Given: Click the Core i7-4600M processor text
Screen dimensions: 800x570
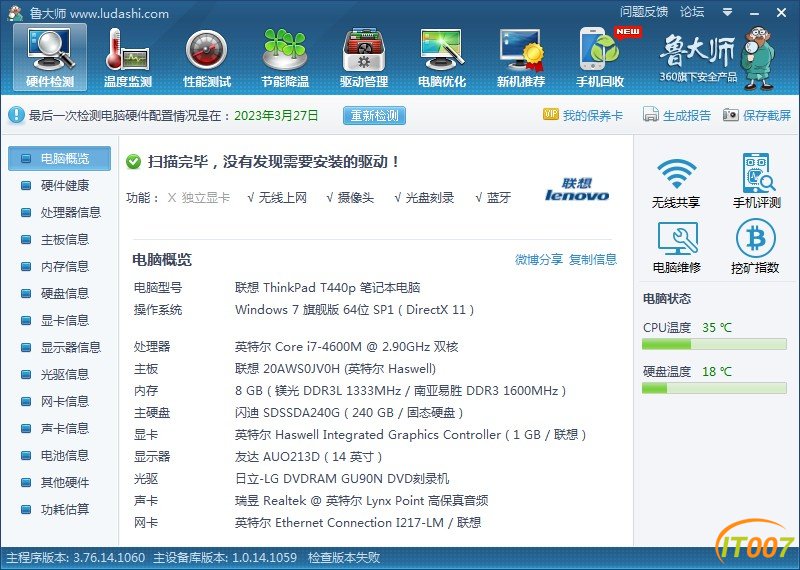Looking at the screenshot, I should [x=346, y=347].
